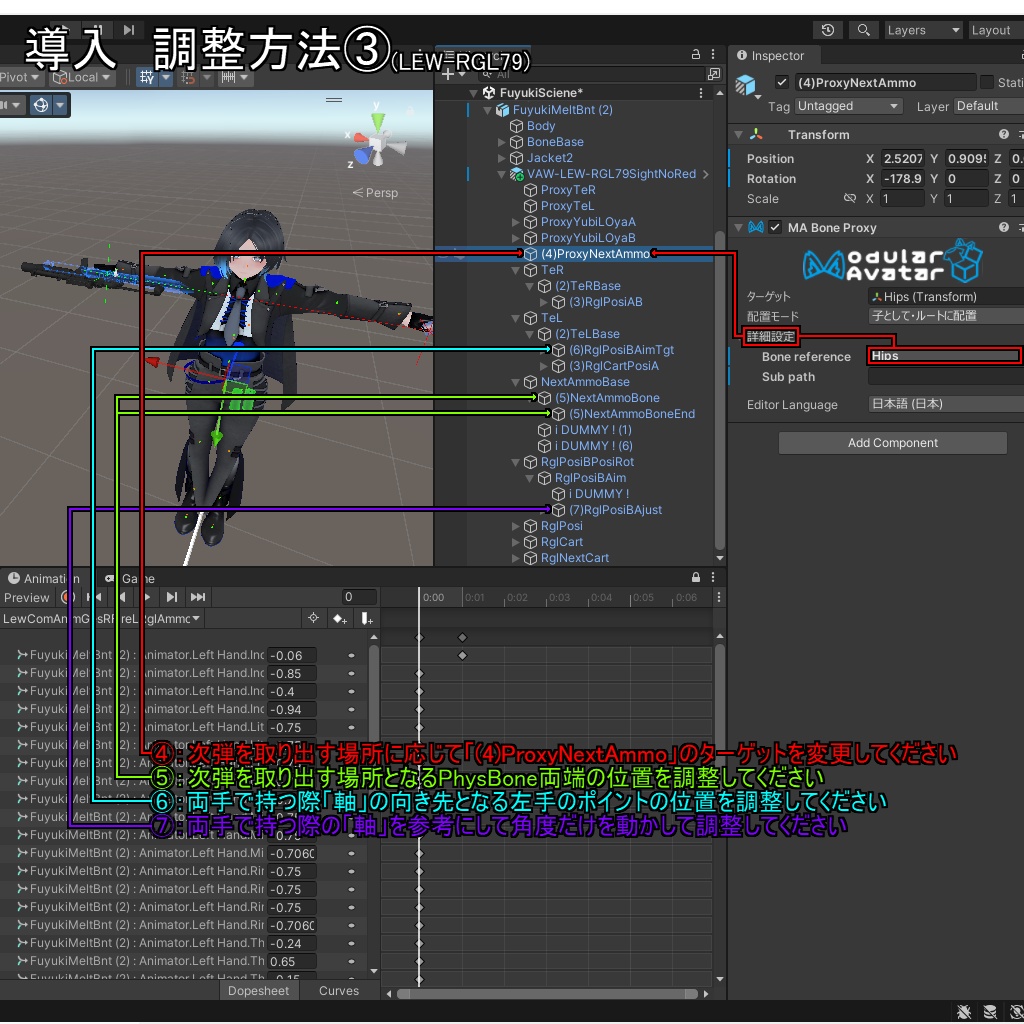The height and width of the screenshot is (1024, 1024).
Task: Click the first status bar icon at bottom right
Action: click(x=964, y=1012)
